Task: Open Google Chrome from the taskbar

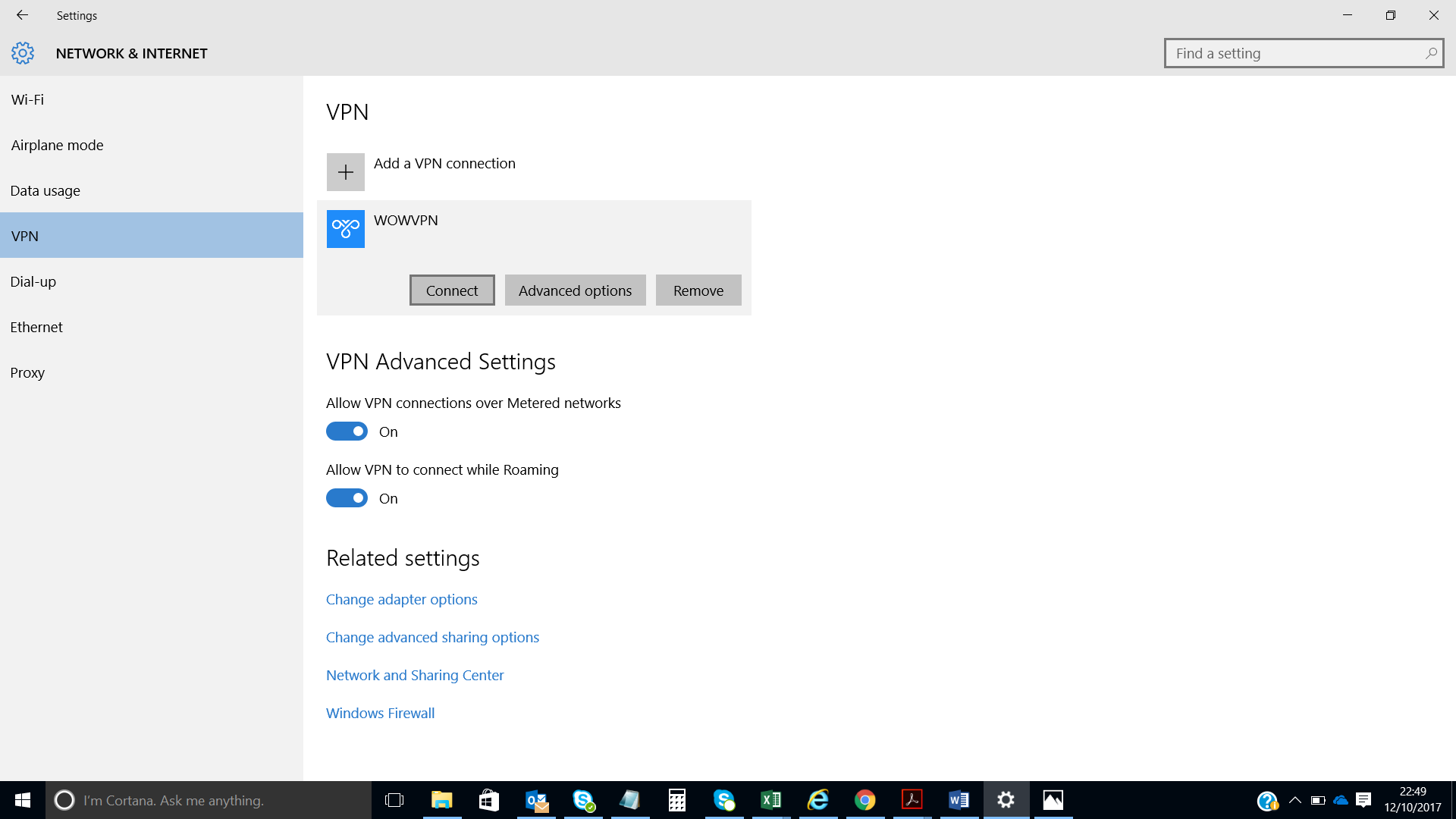Action: (x=865, y=800)
